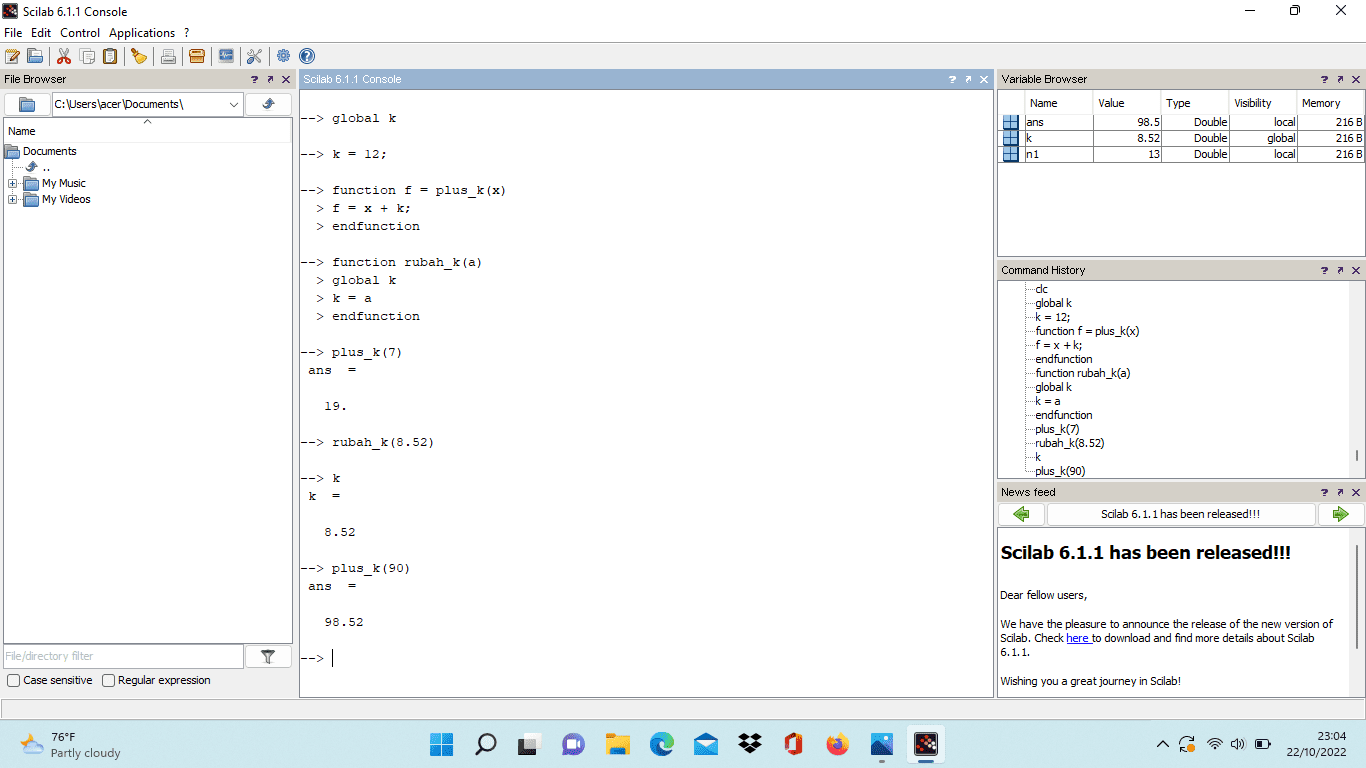Show next news item with right arrow

pos(1340,514)
